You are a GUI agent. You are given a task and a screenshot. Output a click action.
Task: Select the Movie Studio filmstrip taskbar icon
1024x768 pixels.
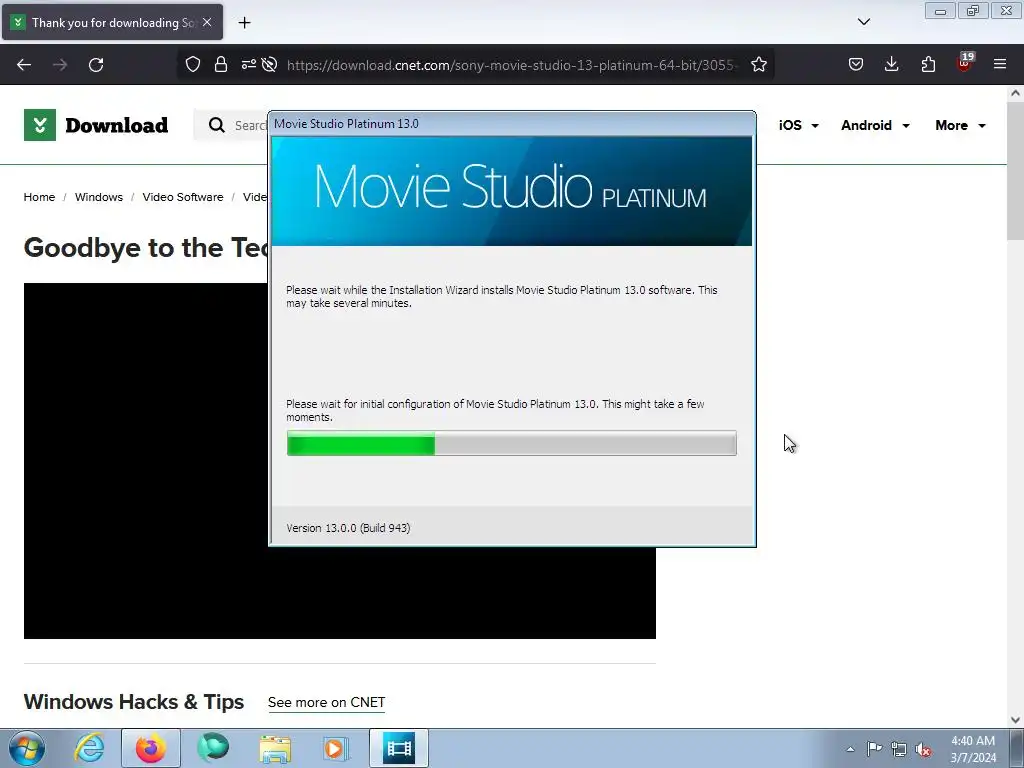click(399, 748)
